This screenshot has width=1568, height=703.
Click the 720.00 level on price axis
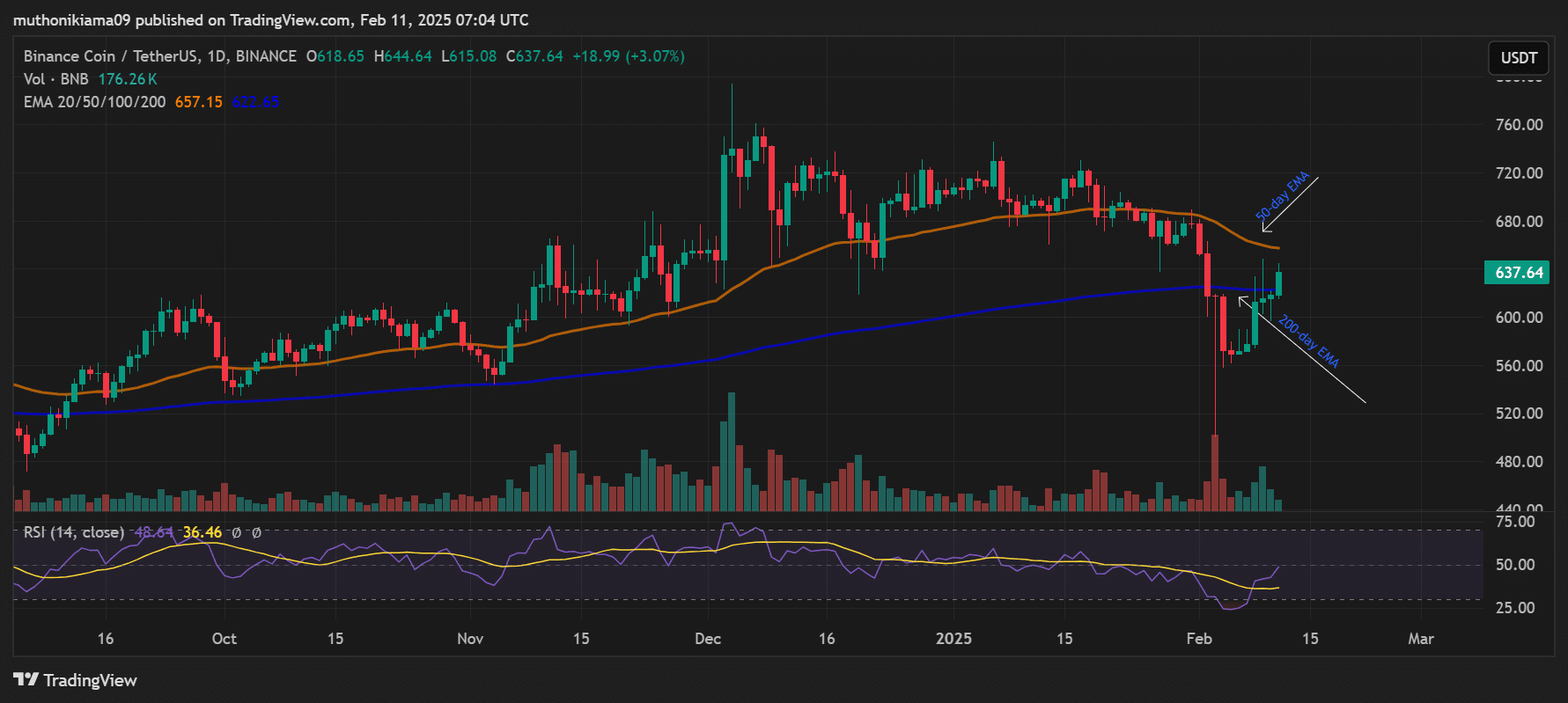pyautogui.click(x=1519, y=173)
